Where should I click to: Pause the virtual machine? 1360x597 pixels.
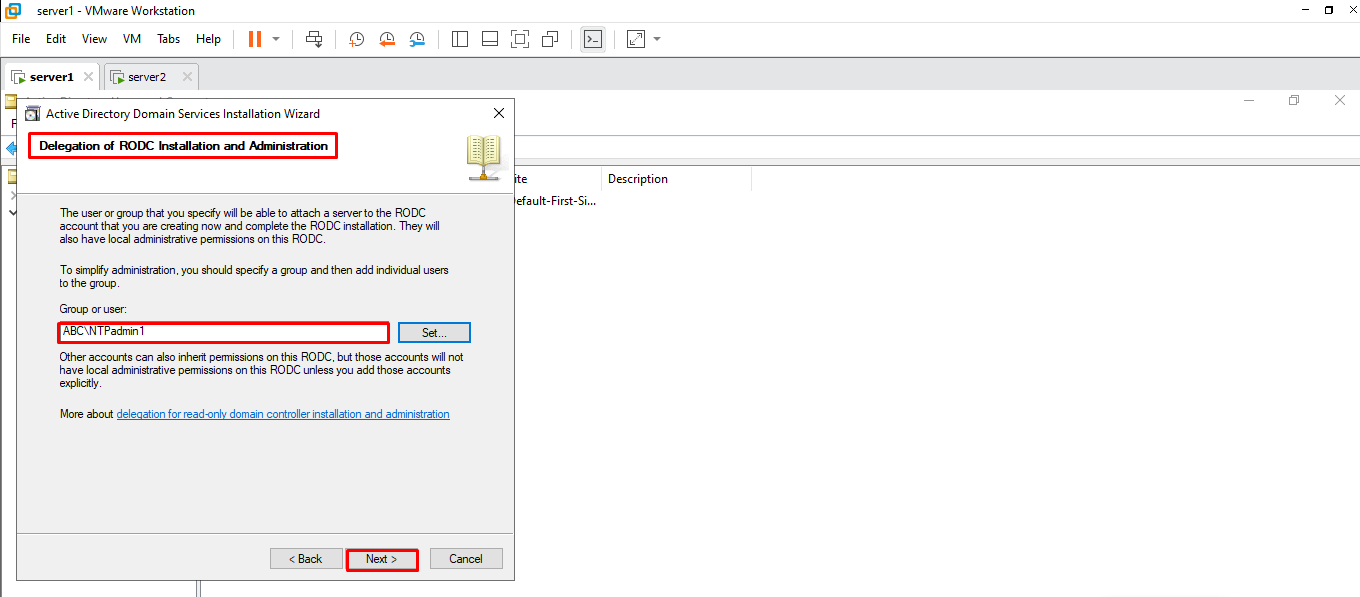254,39
